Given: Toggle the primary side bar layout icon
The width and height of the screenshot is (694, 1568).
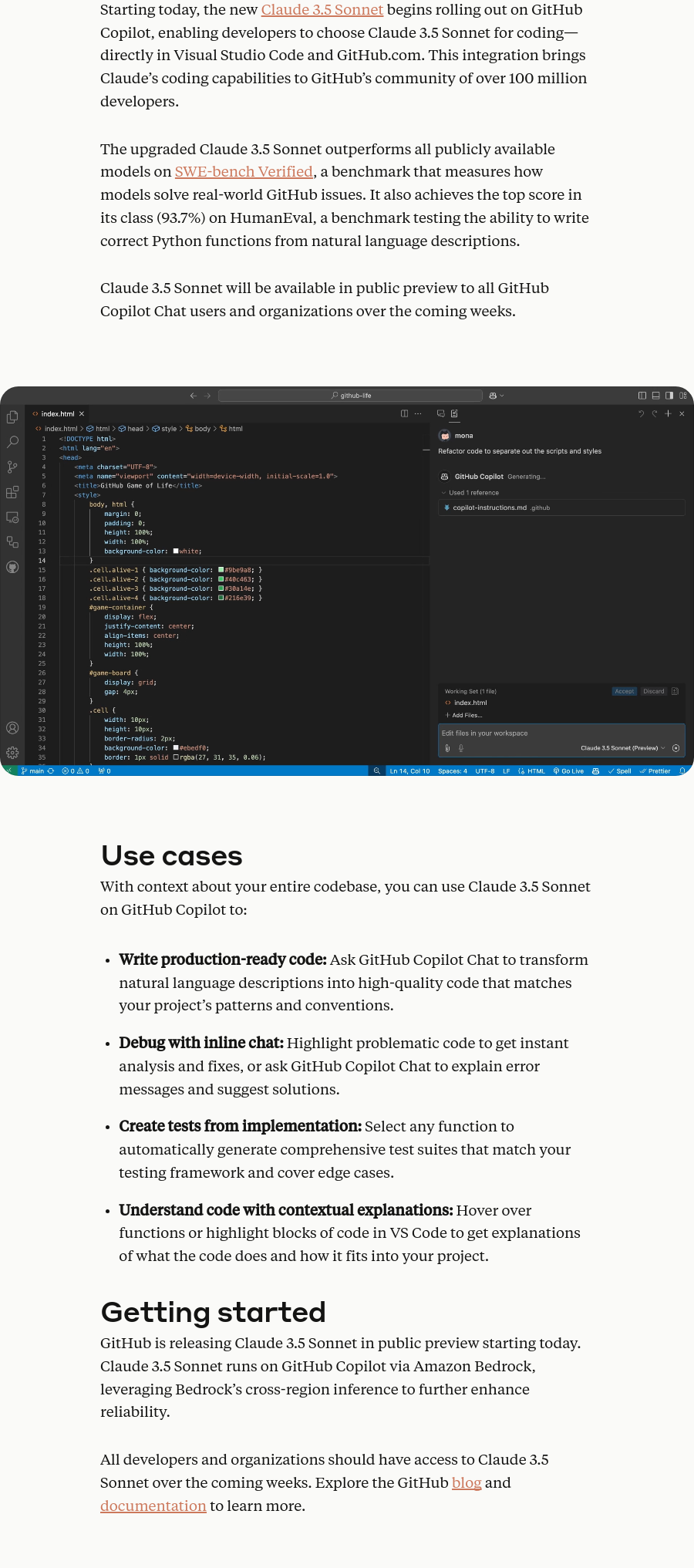Looking at the screenshot, I should (642, 396).
